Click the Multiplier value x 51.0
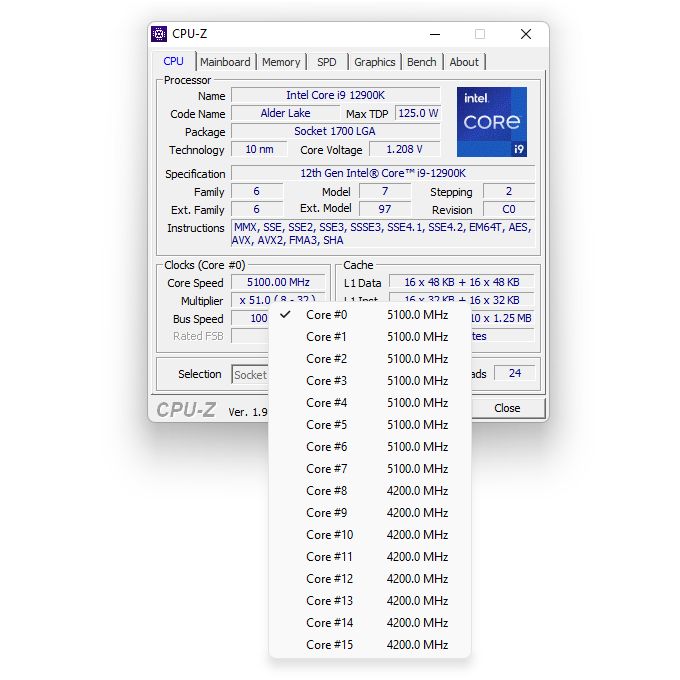 (278, 300)
